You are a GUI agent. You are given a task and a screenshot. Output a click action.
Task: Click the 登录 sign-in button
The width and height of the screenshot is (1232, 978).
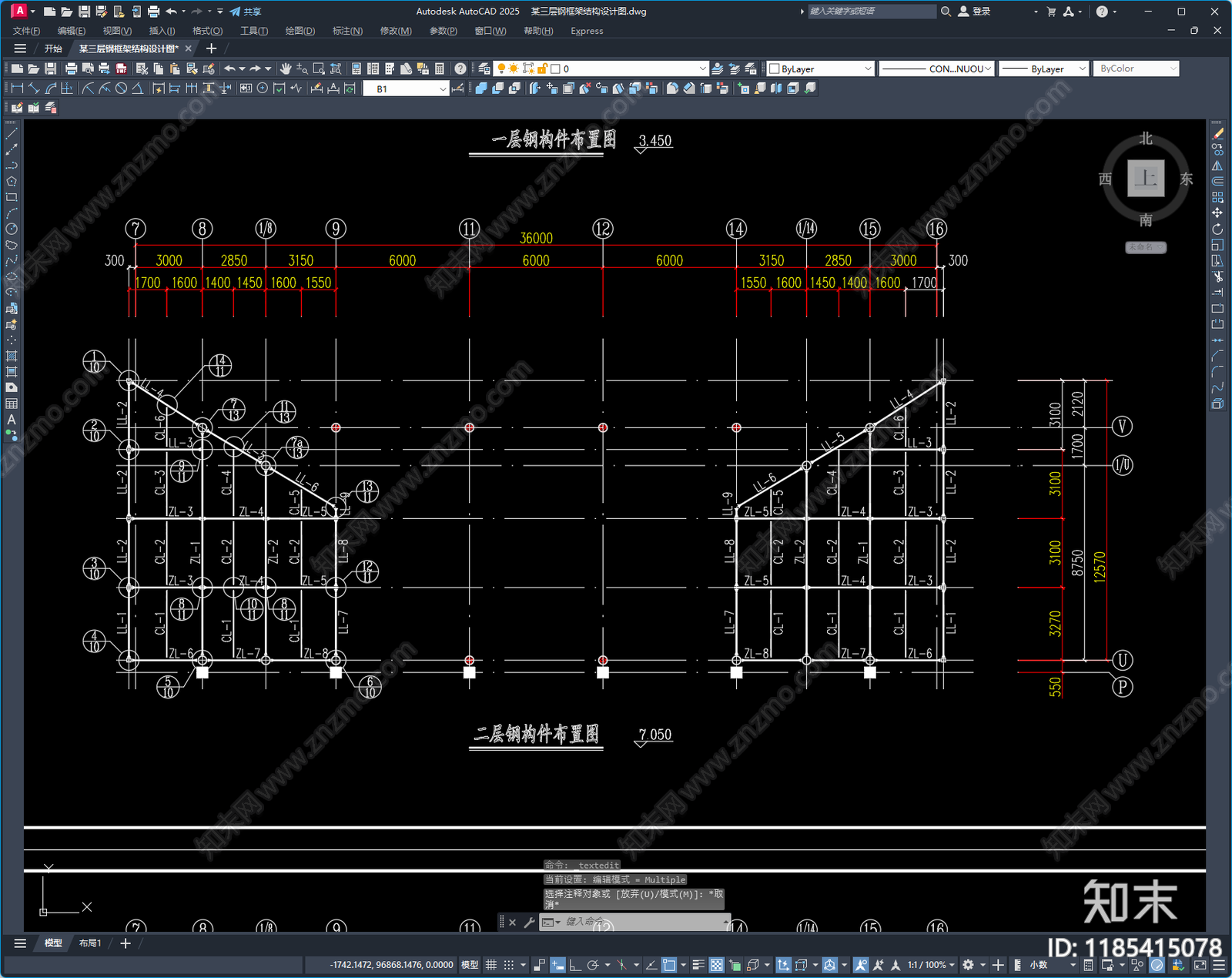point(974,12)
